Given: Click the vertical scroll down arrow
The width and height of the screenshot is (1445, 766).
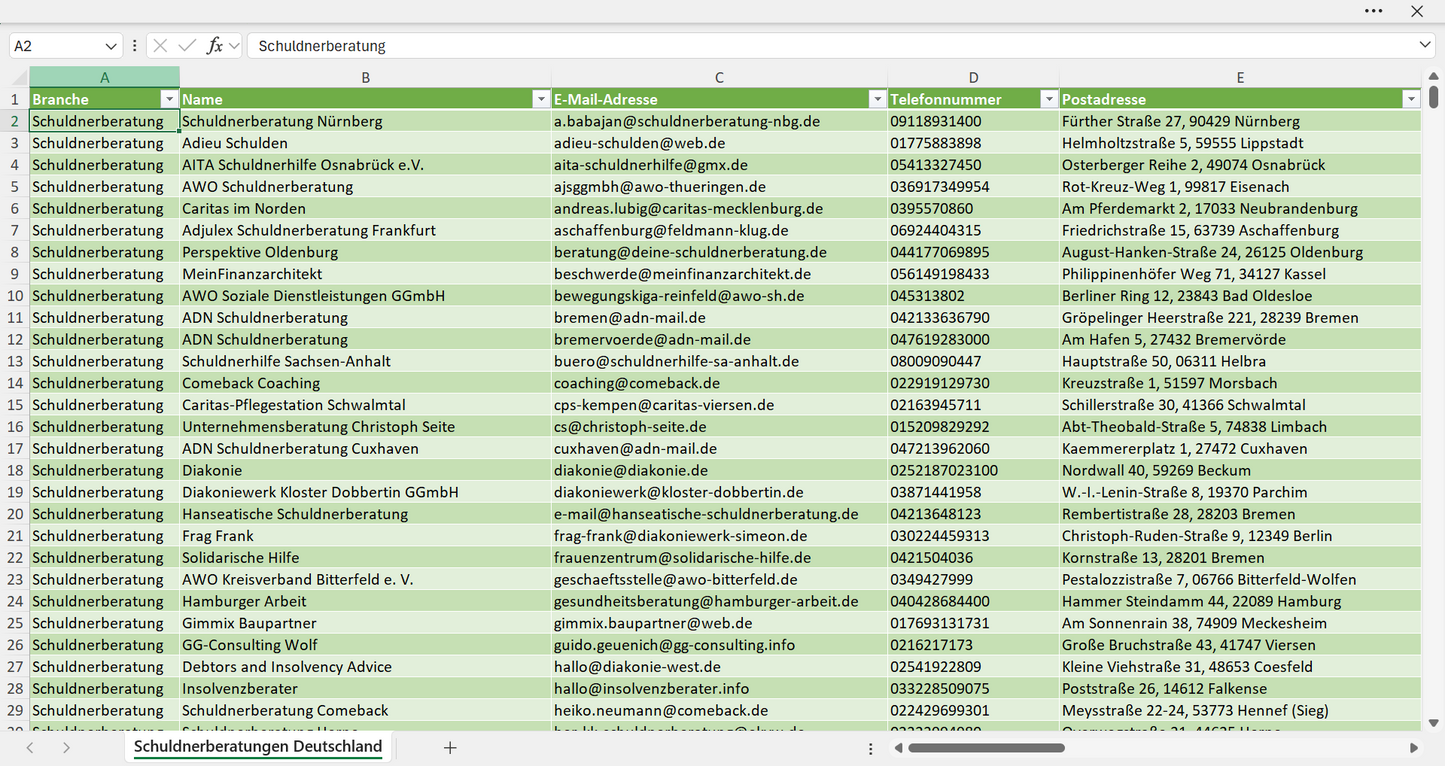Looking at the screenshot, I should pyautogui.click(x=1434, y=723).
